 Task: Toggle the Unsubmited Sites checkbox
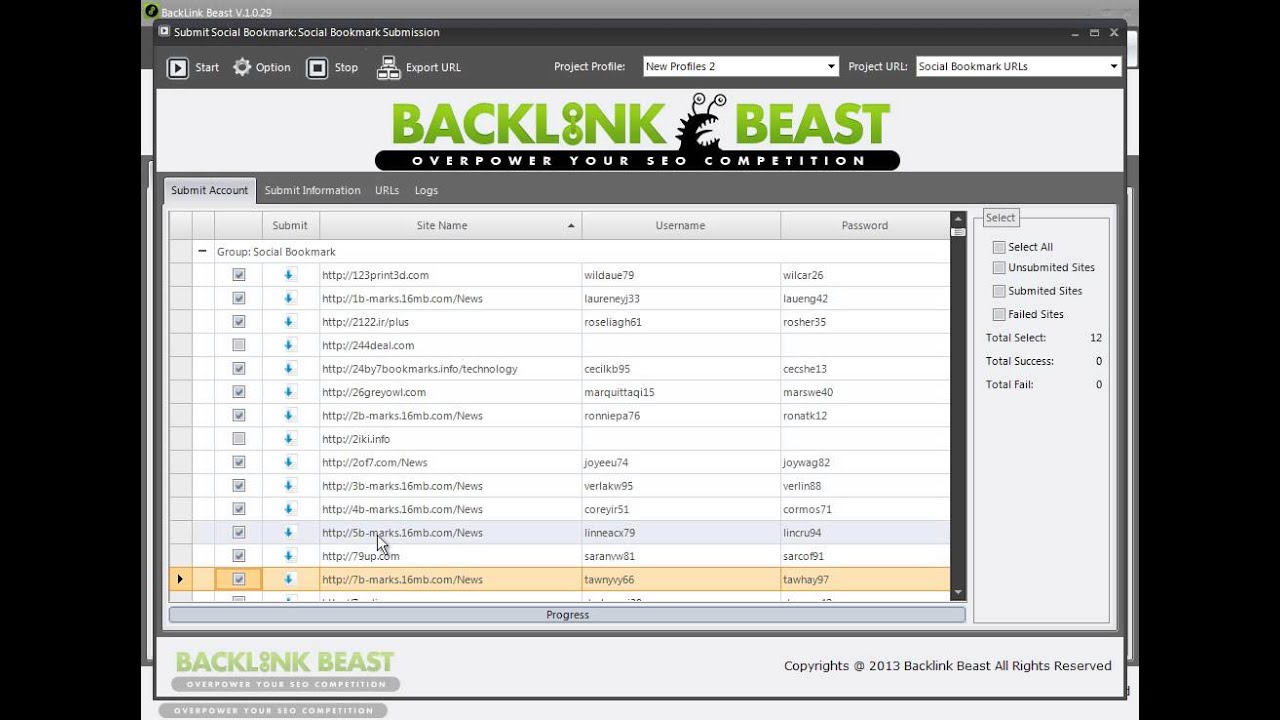(x=999, y=268)
